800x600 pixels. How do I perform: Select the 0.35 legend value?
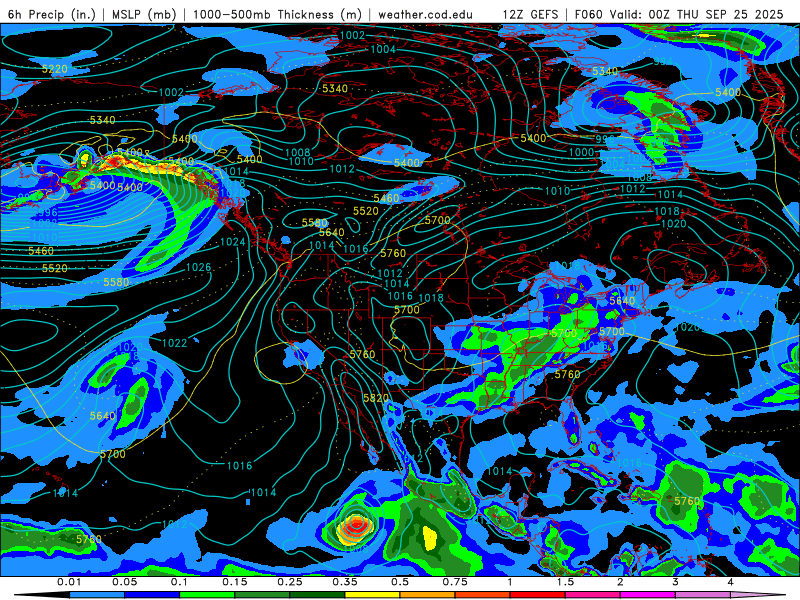345,582
